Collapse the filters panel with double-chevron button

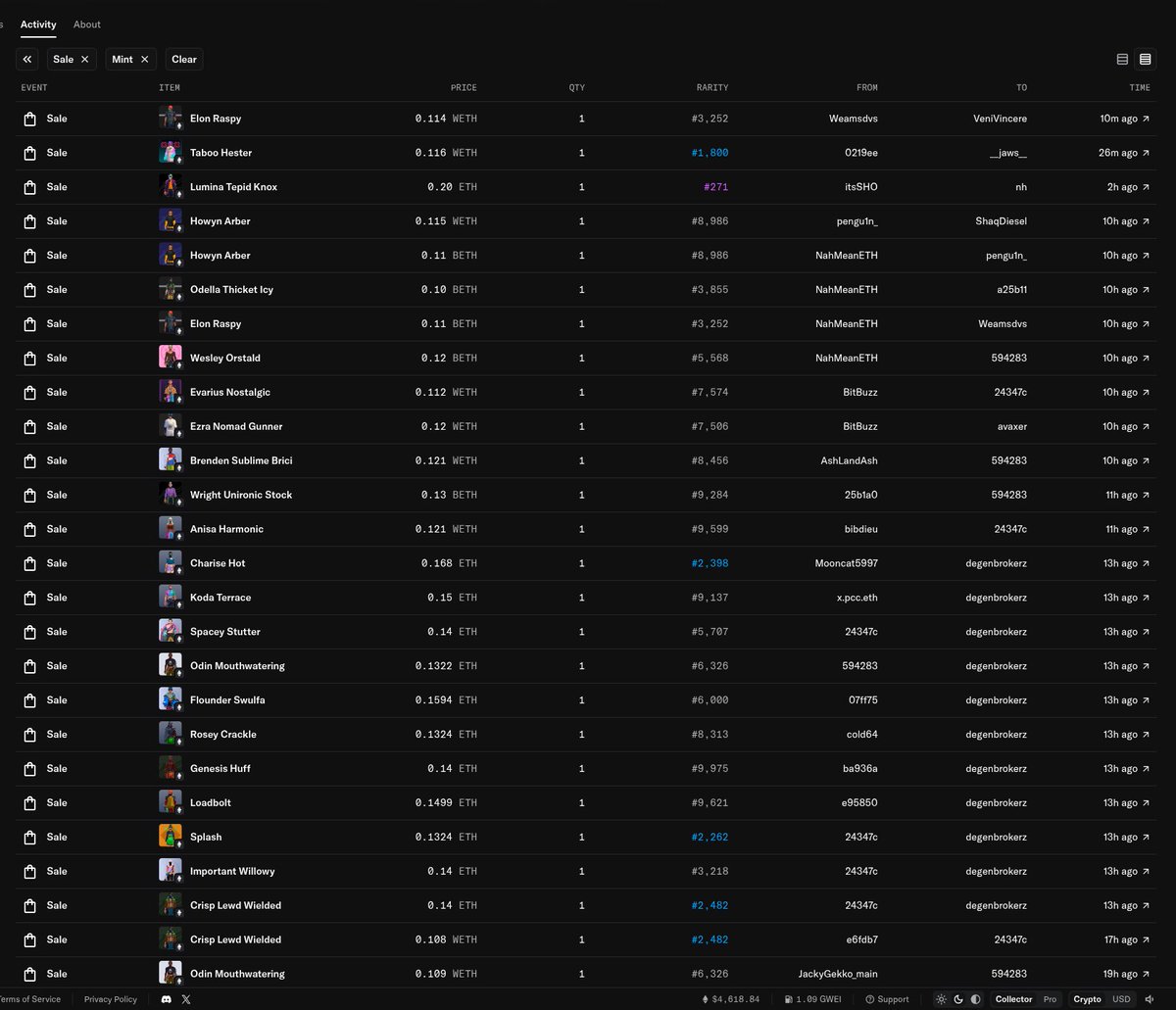pos(27,59)
